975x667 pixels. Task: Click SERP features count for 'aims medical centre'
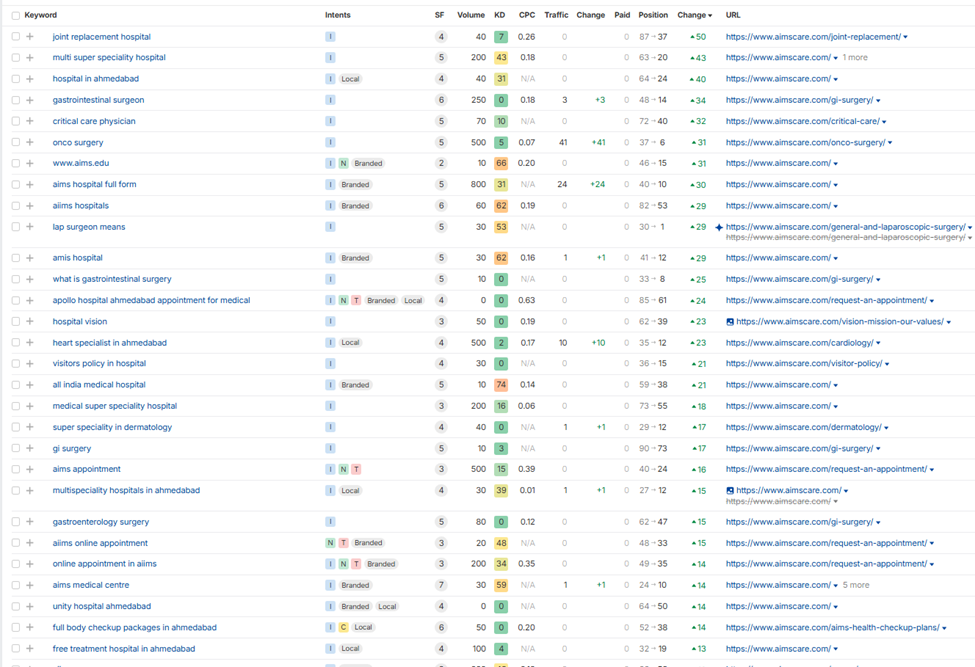click(441, 585)
